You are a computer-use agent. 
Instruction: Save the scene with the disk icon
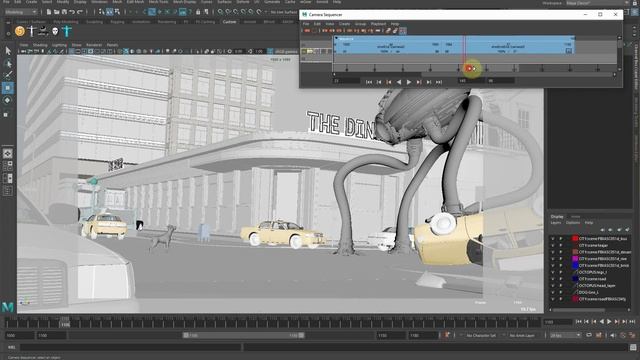pyautogui.click(x=64, y=12)
